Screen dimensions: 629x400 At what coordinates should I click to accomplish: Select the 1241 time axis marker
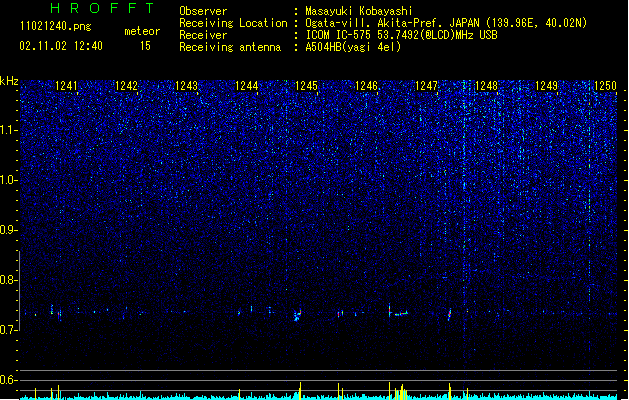(66, 86)
